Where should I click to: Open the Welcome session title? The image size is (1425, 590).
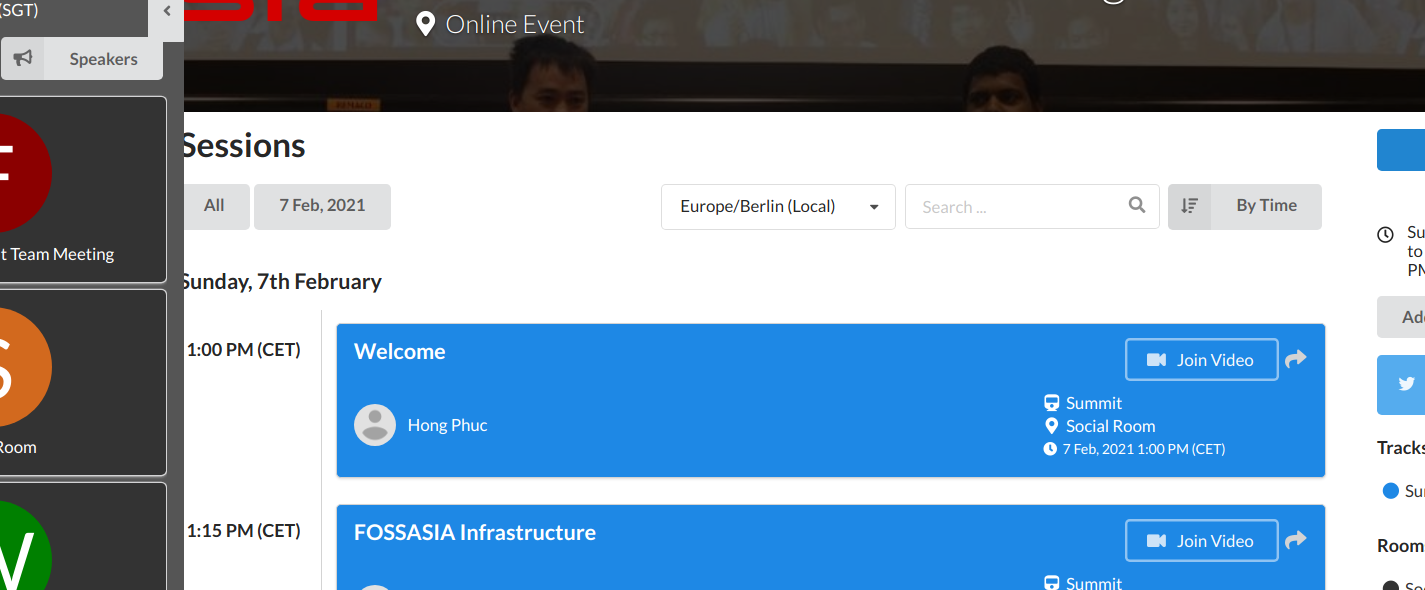point(400,351)
